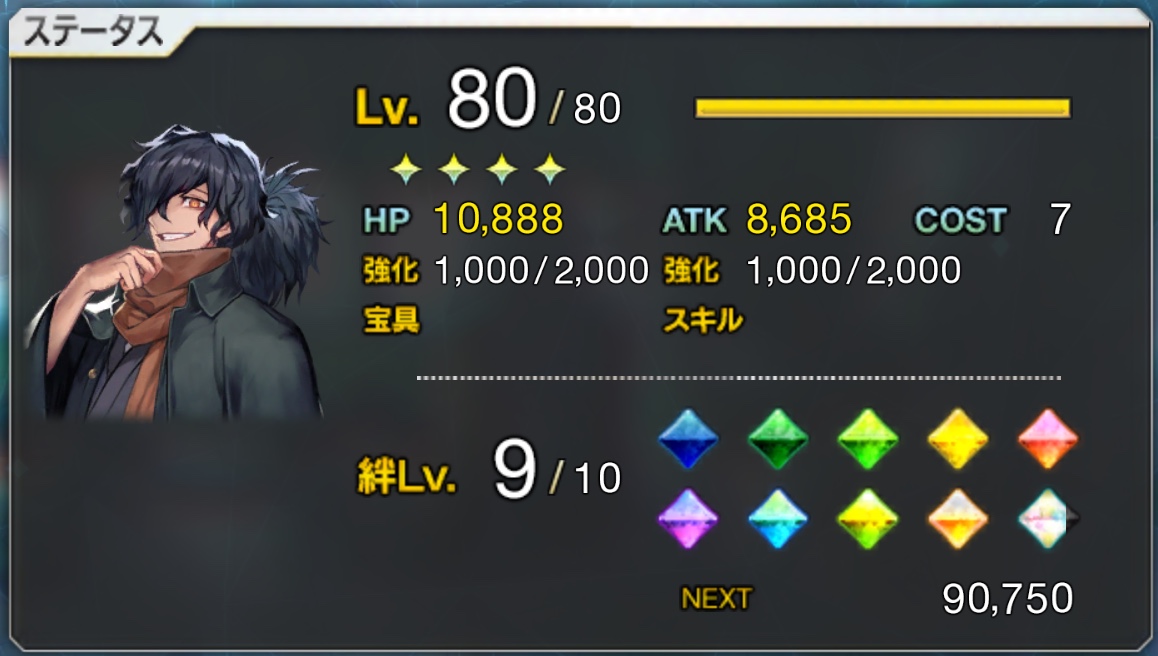Click the yellow level experience bar
The width and height of the screenshot is (1158, 656).
(883, 108)
